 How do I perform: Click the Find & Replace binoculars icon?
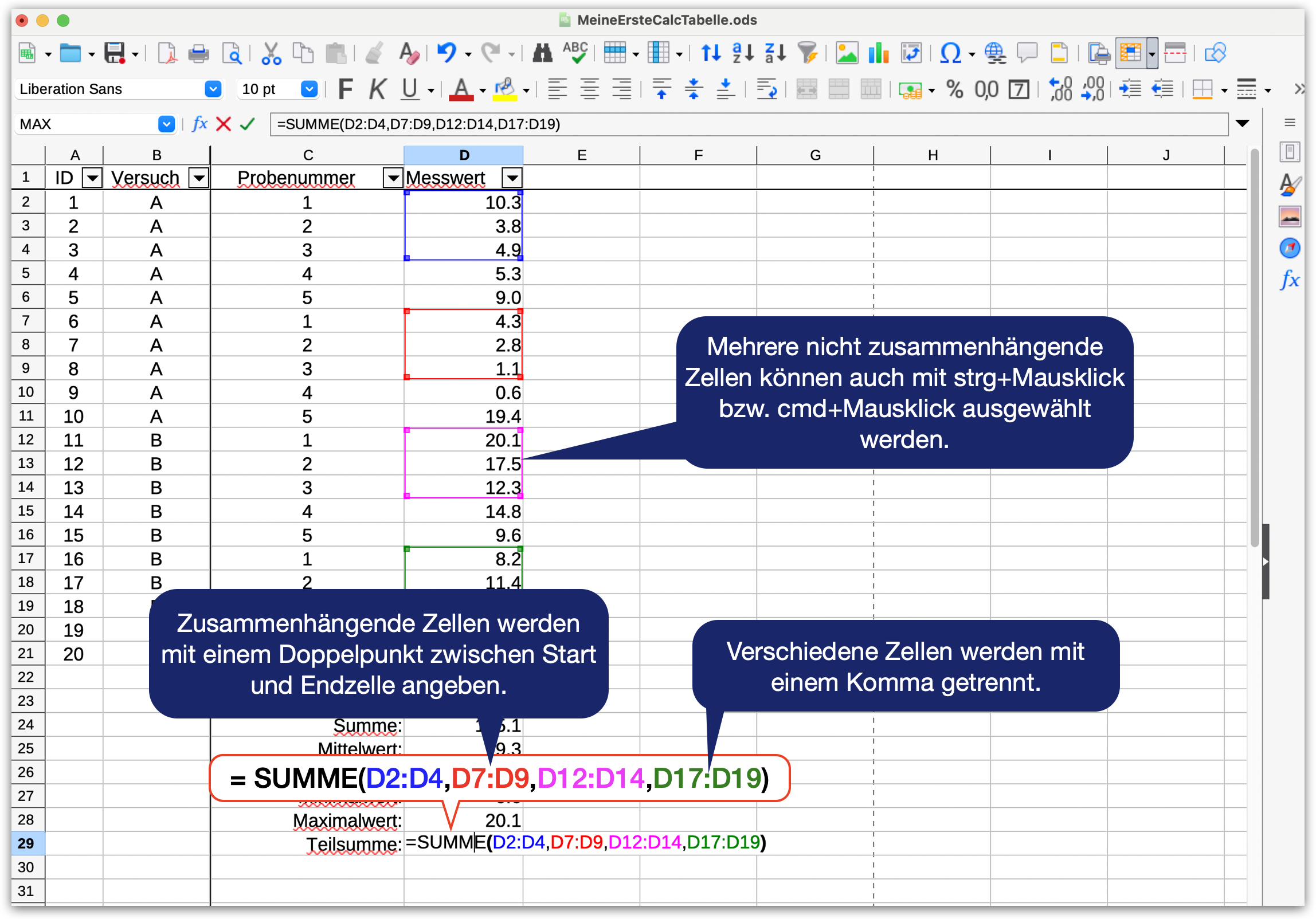click(542, 53)
